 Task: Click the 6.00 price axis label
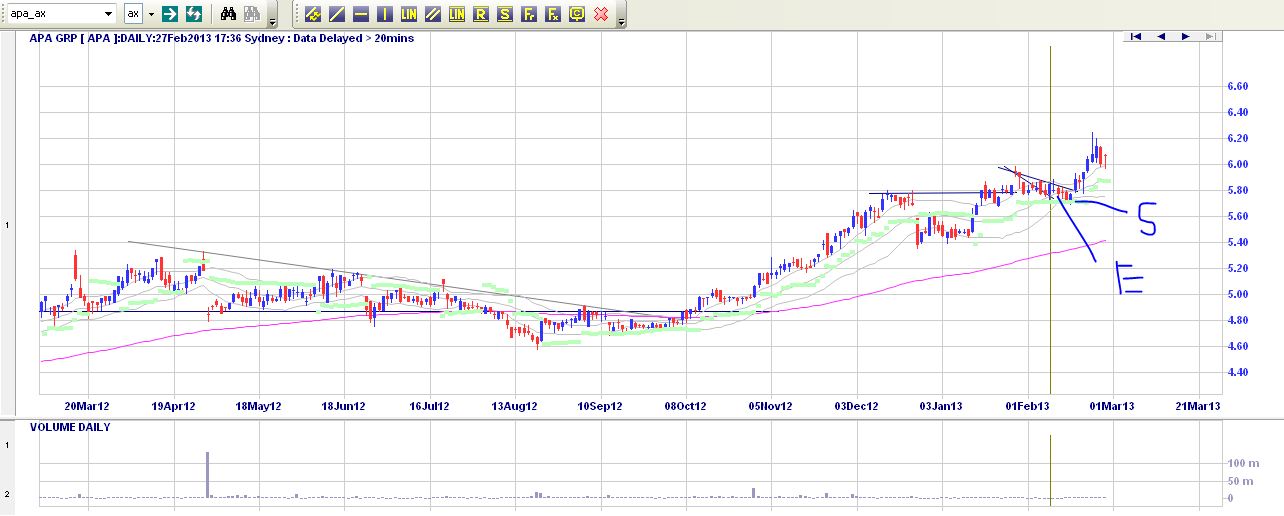click(x=1237, y=165)
